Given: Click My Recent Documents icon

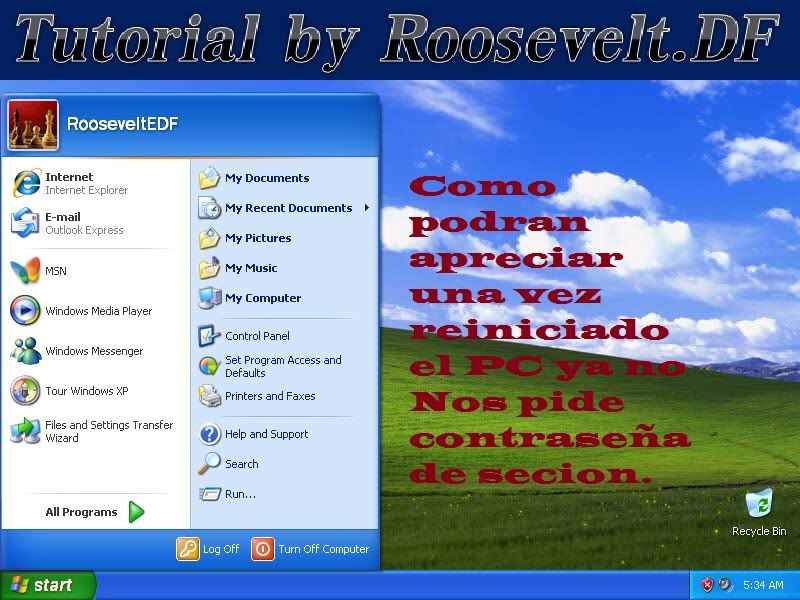Looking at the screenshot, I should 209,208.
